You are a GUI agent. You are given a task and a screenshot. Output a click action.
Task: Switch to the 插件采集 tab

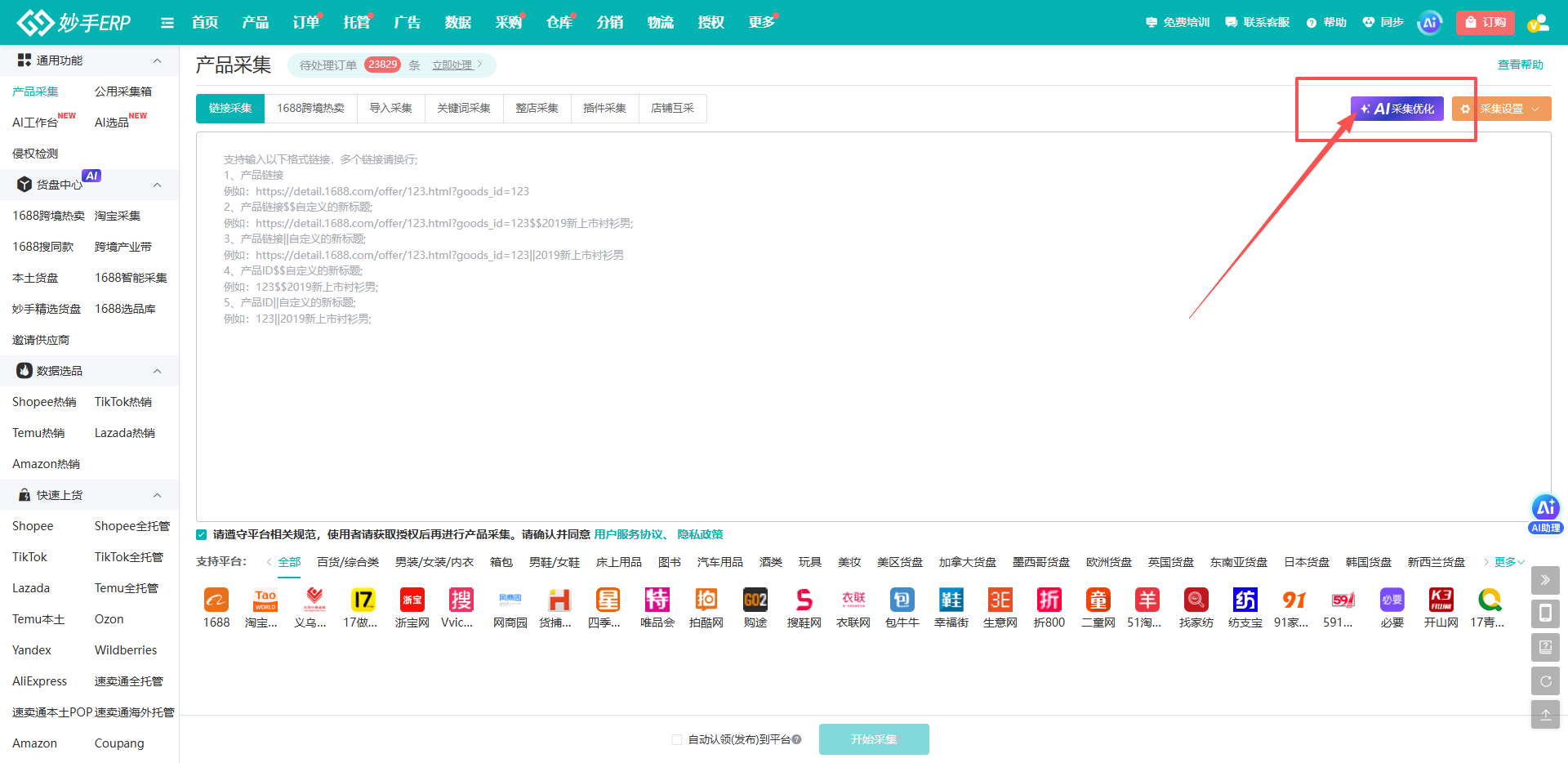click(x=604, y=109)
